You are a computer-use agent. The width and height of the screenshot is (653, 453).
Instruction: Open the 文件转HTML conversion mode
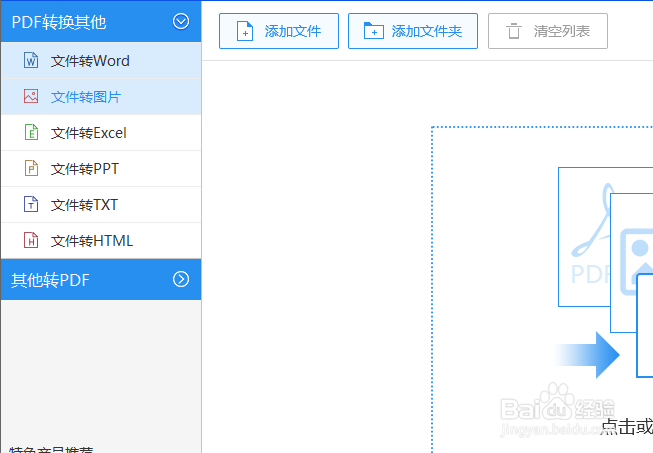click(101, 241)
